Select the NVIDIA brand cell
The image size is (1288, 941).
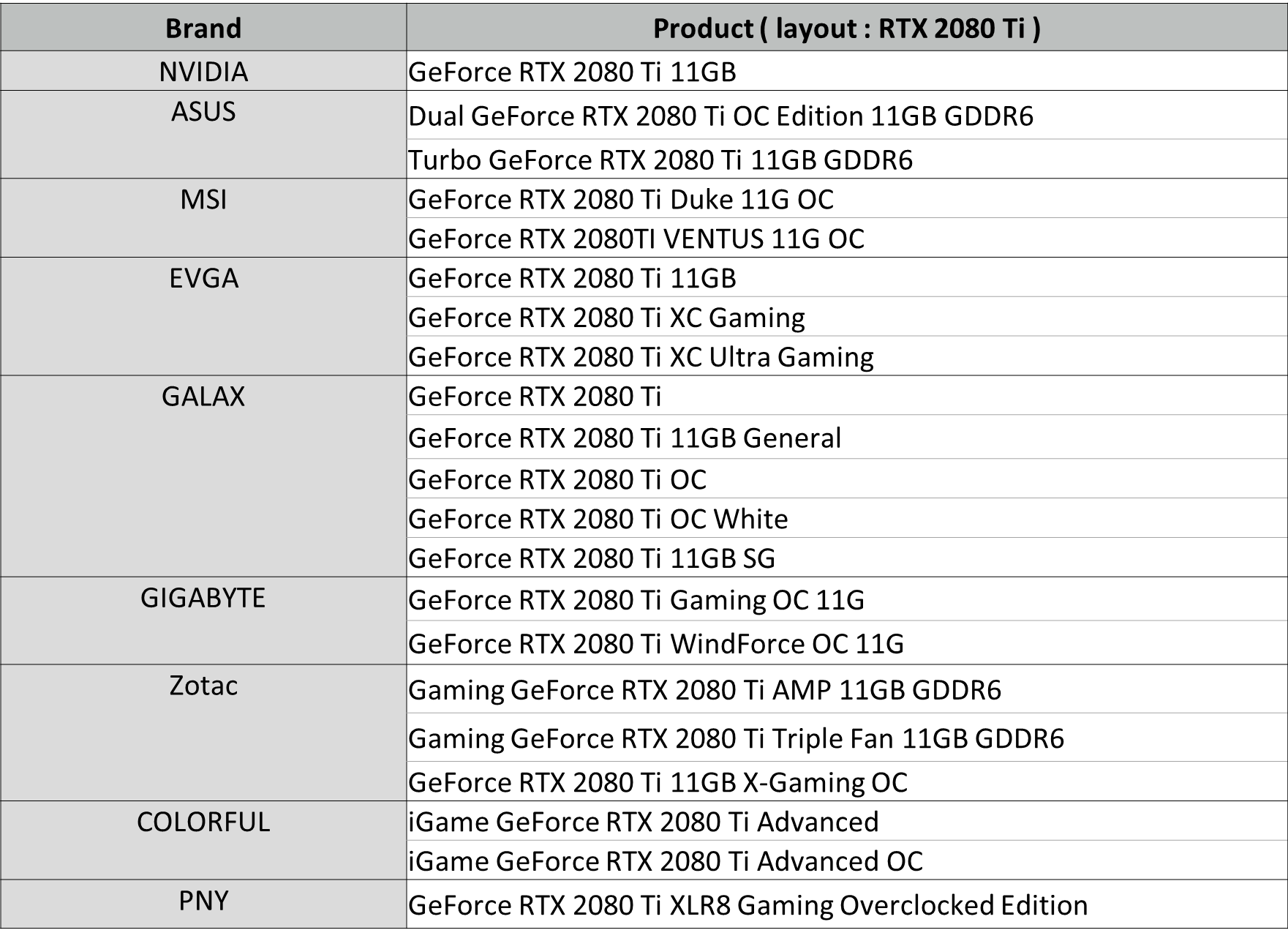(x=203, y=71)
